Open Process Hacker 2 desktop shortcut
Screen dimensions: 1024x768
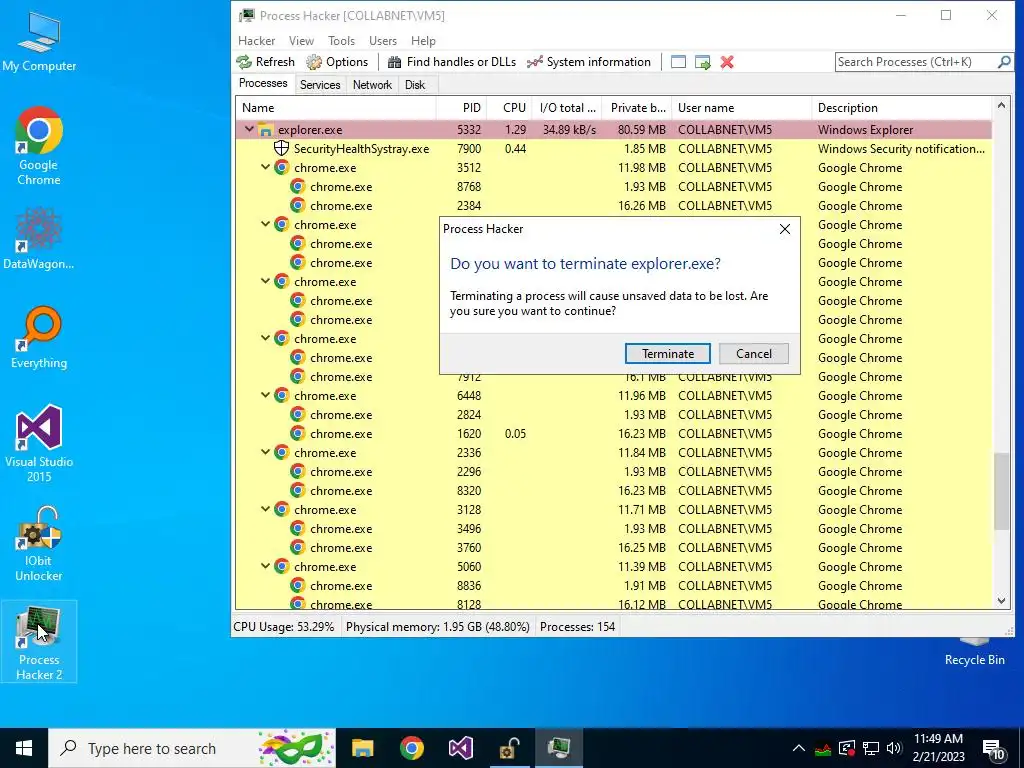(39, 642)
